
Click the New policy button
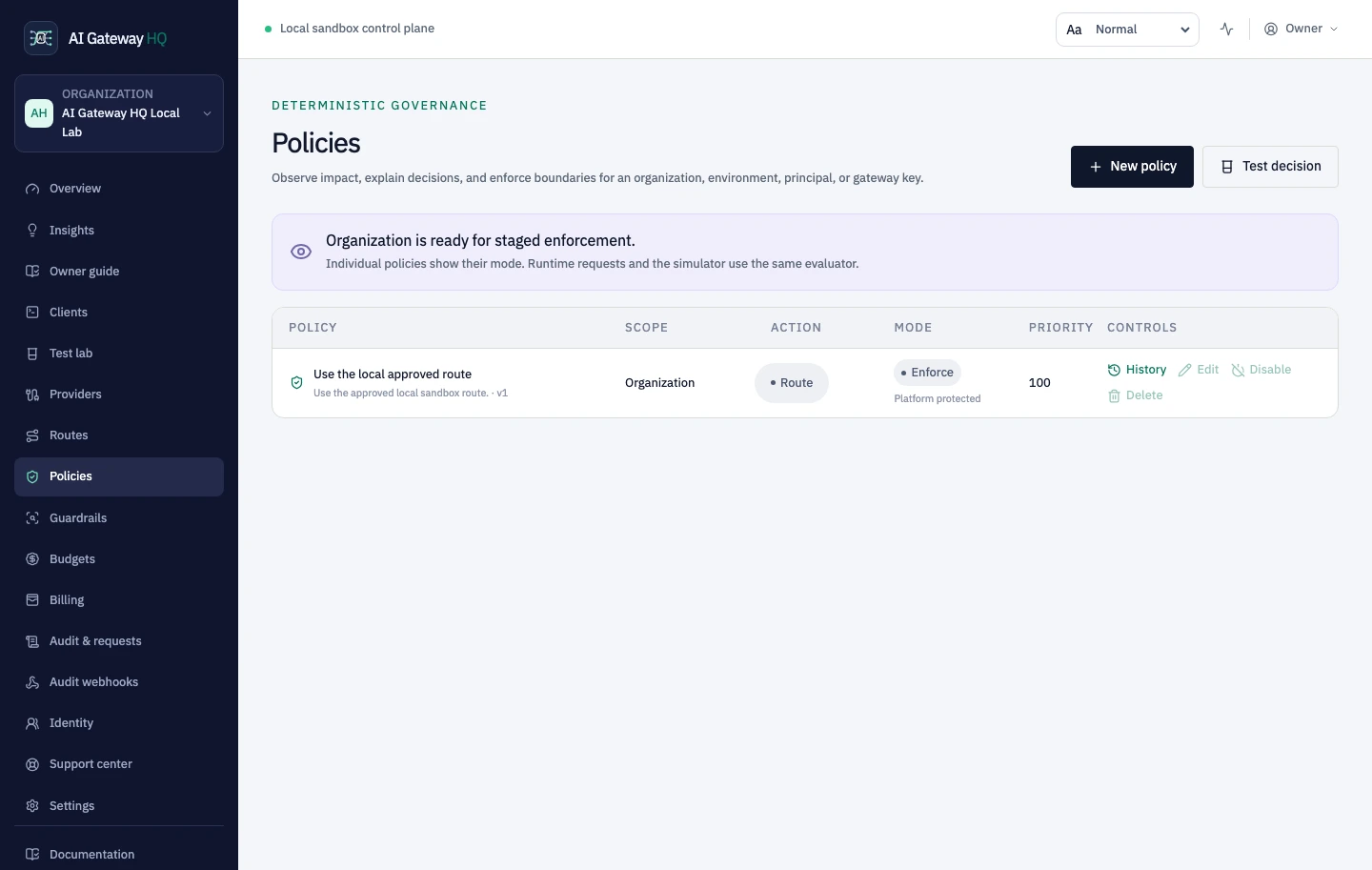pyautogui.click(x=1132, y=167)
